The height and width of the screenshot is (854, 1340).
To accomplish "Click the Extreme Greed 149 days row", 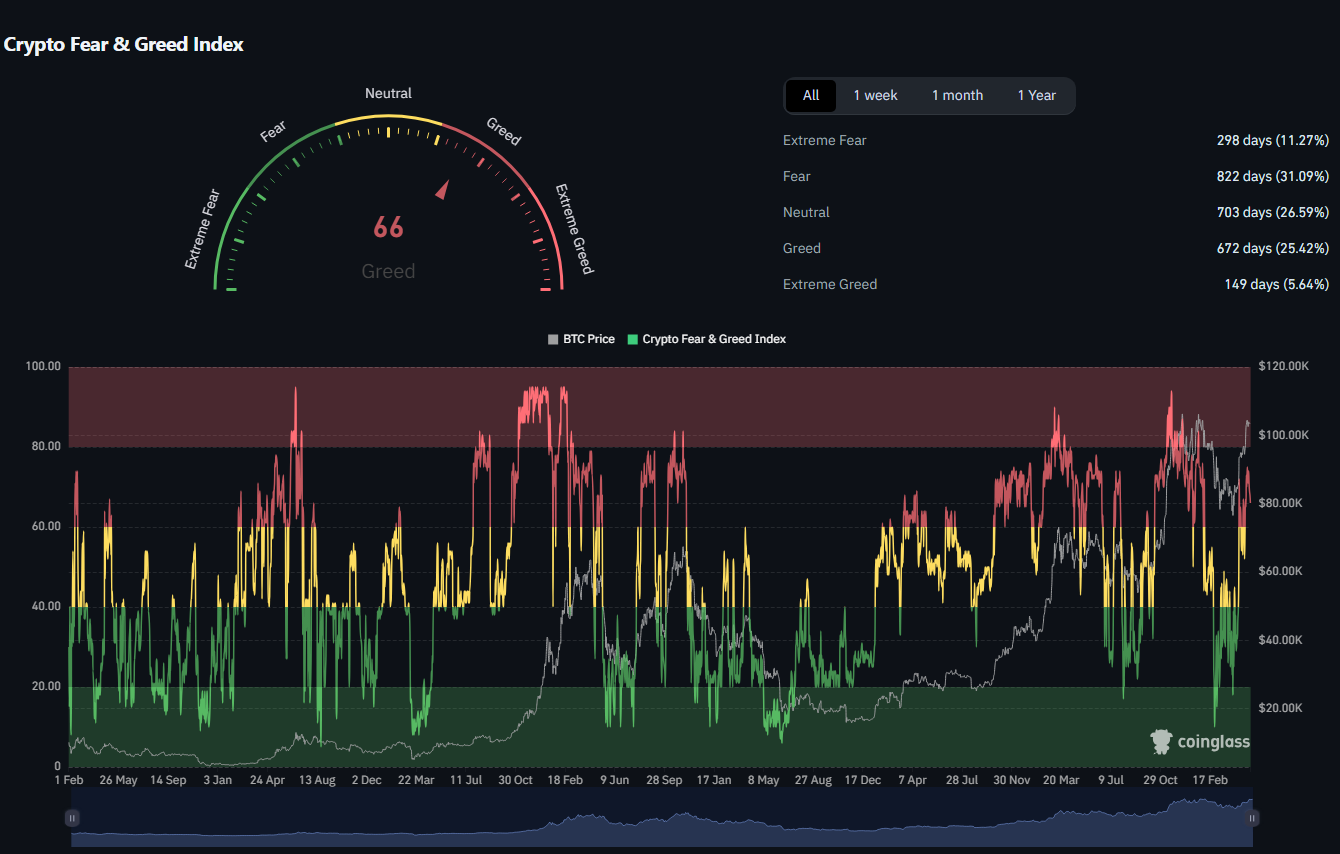I will point(1276,285).
